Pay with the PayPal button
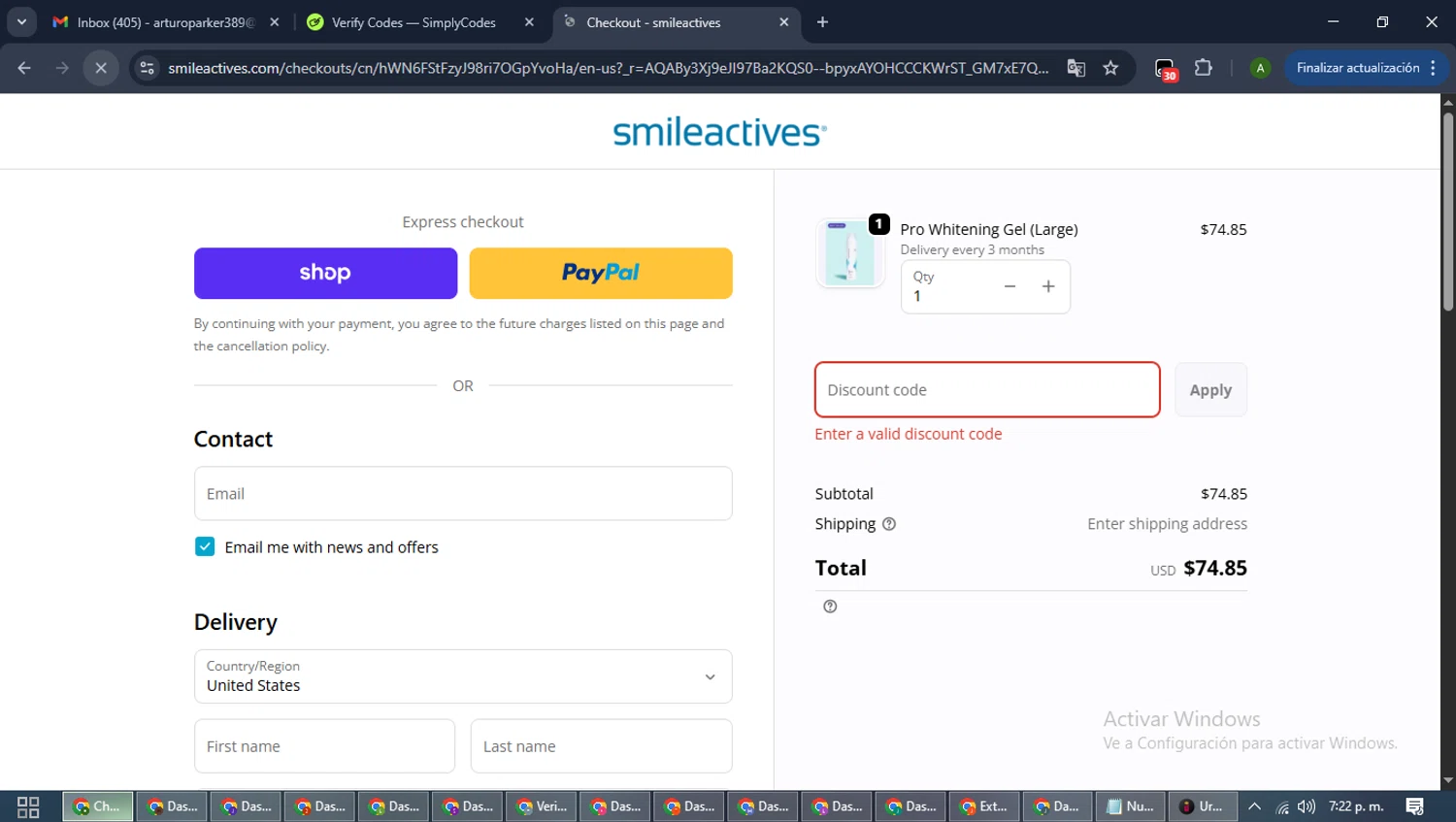 (x=601, y=273)
